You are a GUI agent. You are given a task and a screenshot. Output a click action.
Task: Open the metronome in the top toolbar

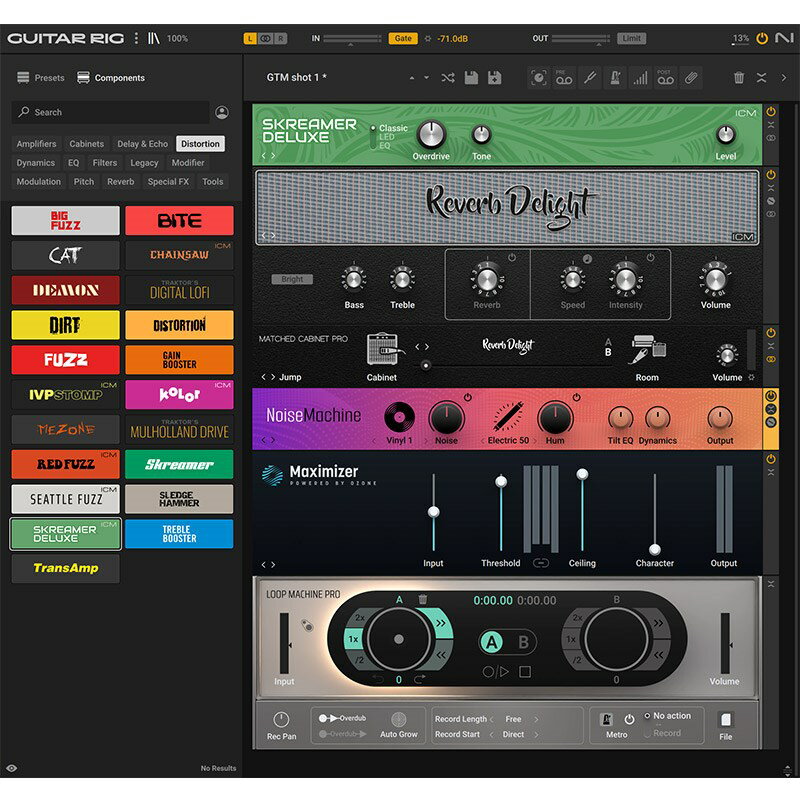point(615,78)
